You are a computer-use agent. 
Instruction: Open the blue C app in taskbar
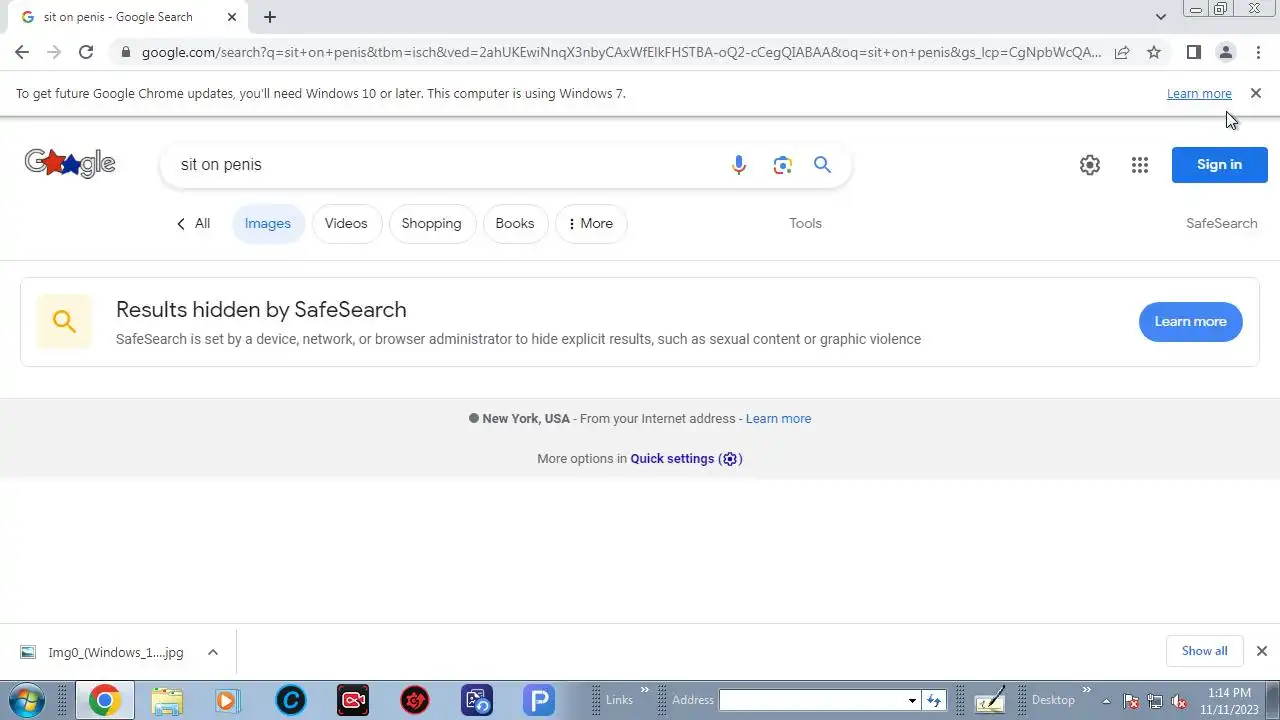point(291,700)
